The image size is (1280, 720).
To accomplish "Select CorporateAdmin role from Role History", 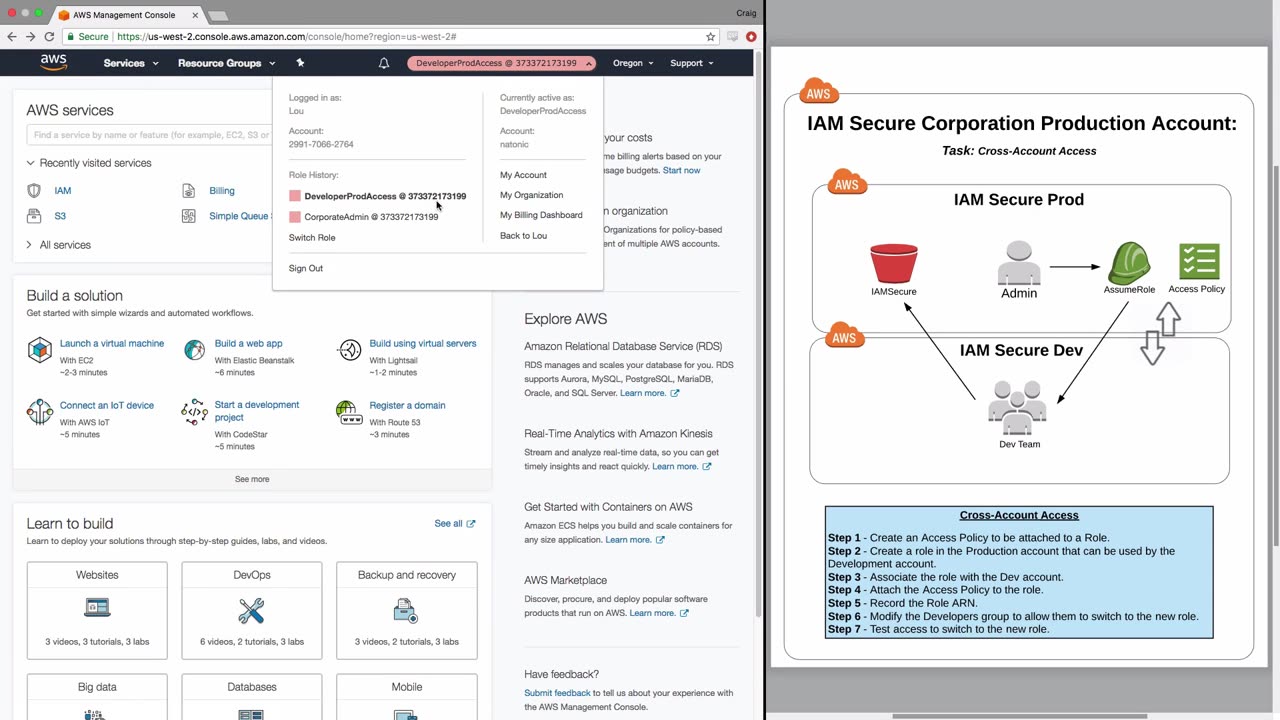I will pos(371,217).
